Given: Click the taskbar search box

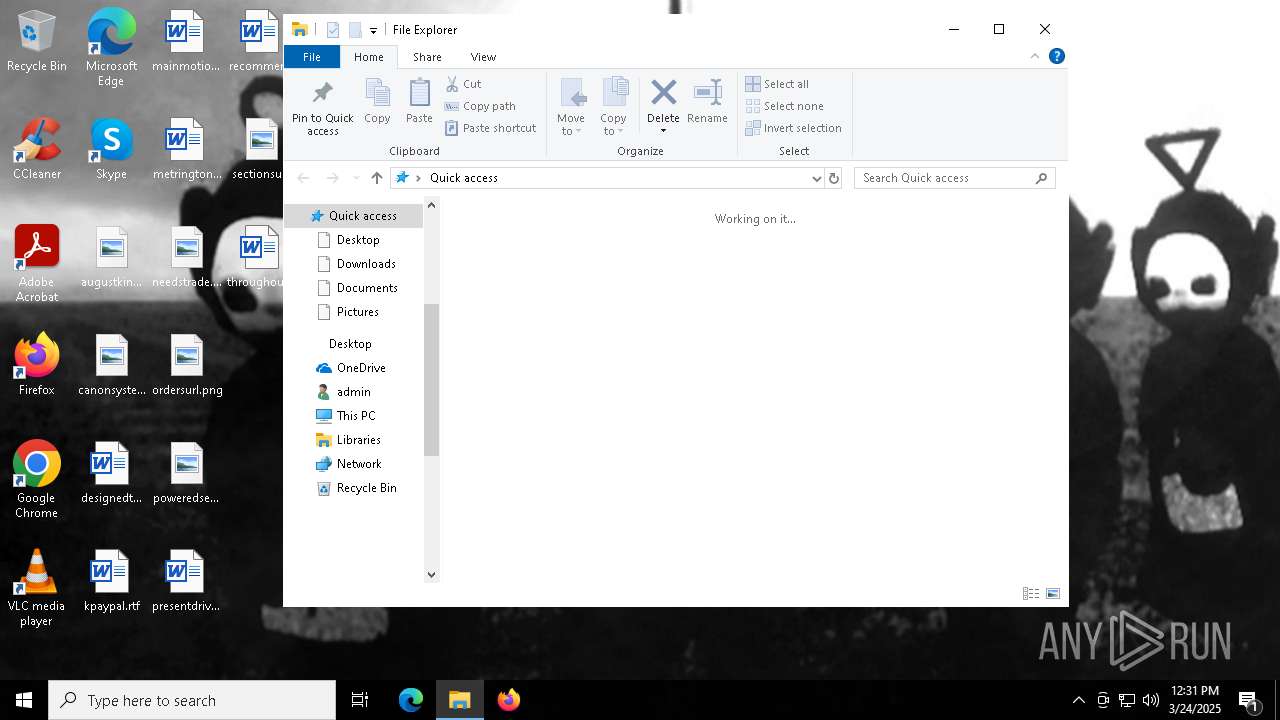Looking at the screenshot, I should pyautogui.click(x=192, y=700).
